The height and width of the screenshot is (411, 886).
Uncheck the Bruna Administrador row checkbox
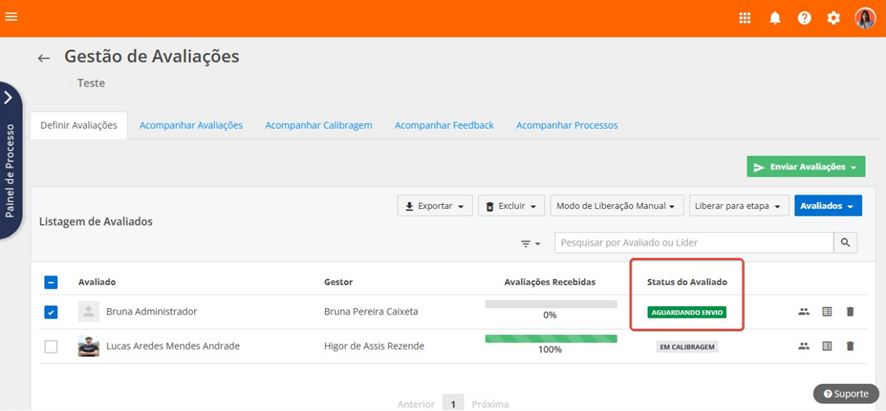pyautogui.click(x=51, y=312)
